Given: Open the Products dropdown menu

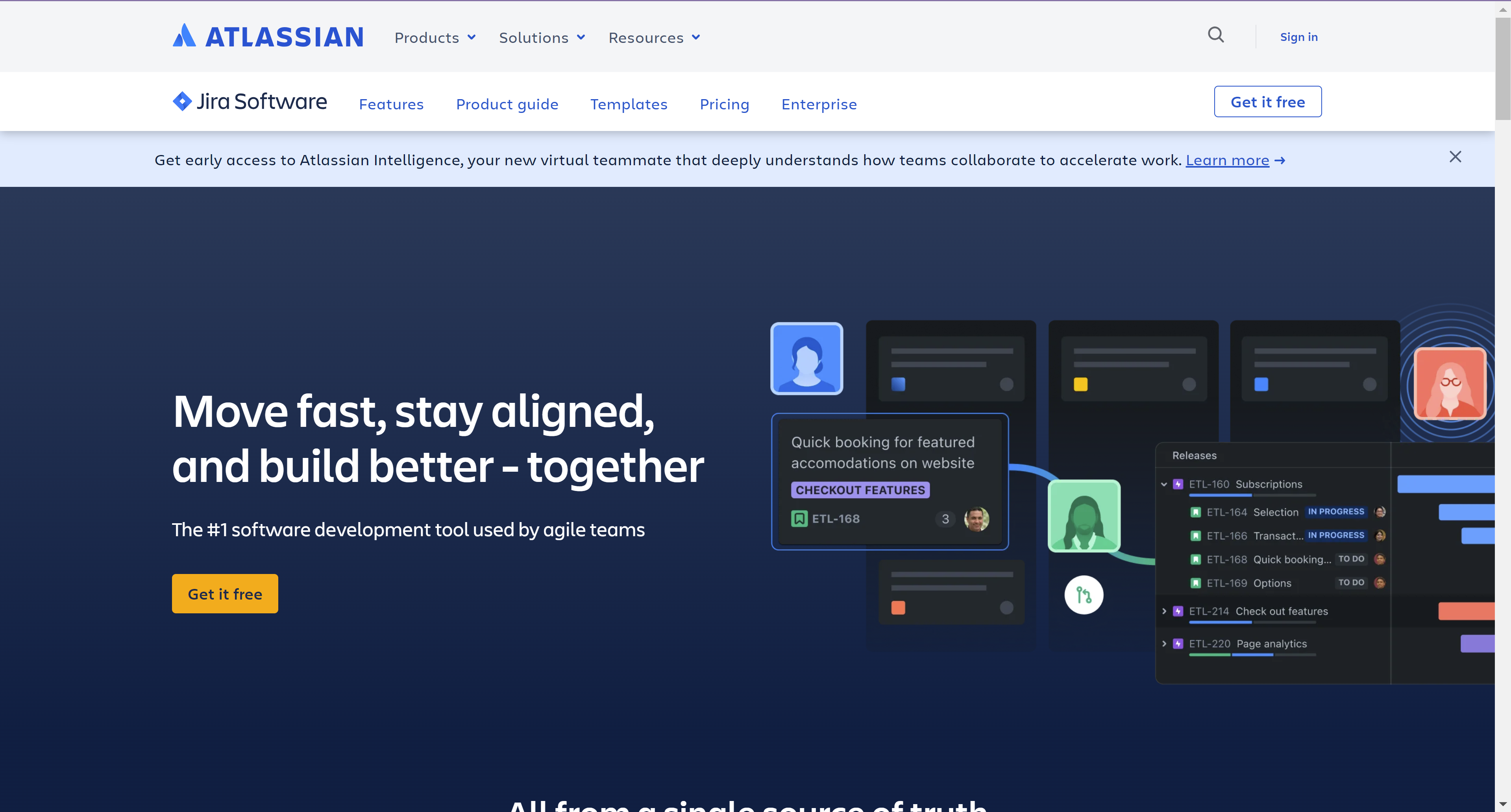Looking at the screenshot, I should pos(435,37).
